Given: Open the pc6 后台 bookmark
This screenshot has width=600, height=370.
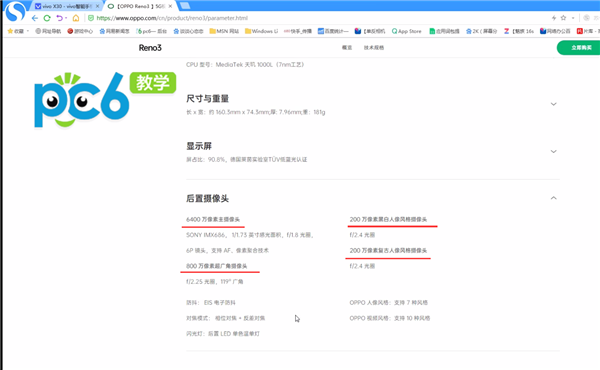Looking at the screenshot, I should coord(152,31).
